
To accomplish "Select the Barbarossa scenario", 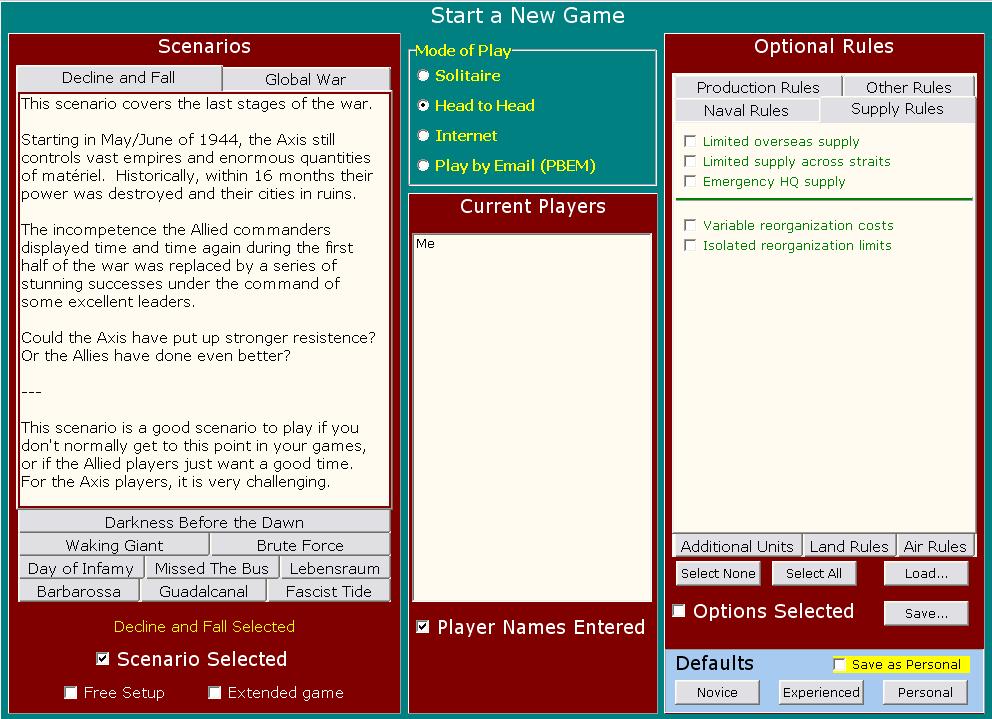I will point(79,590).
